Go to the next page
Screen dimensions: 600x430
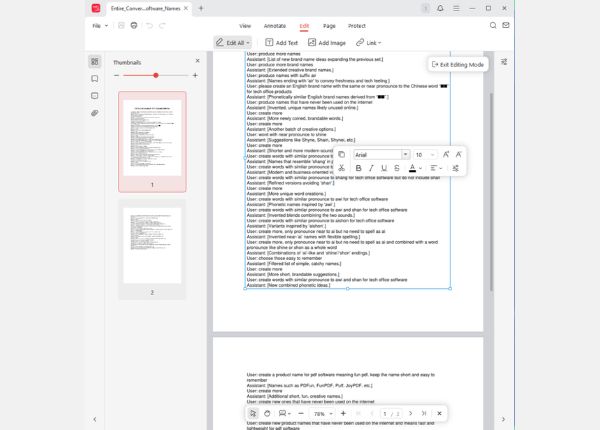click(x=411, y=413)
